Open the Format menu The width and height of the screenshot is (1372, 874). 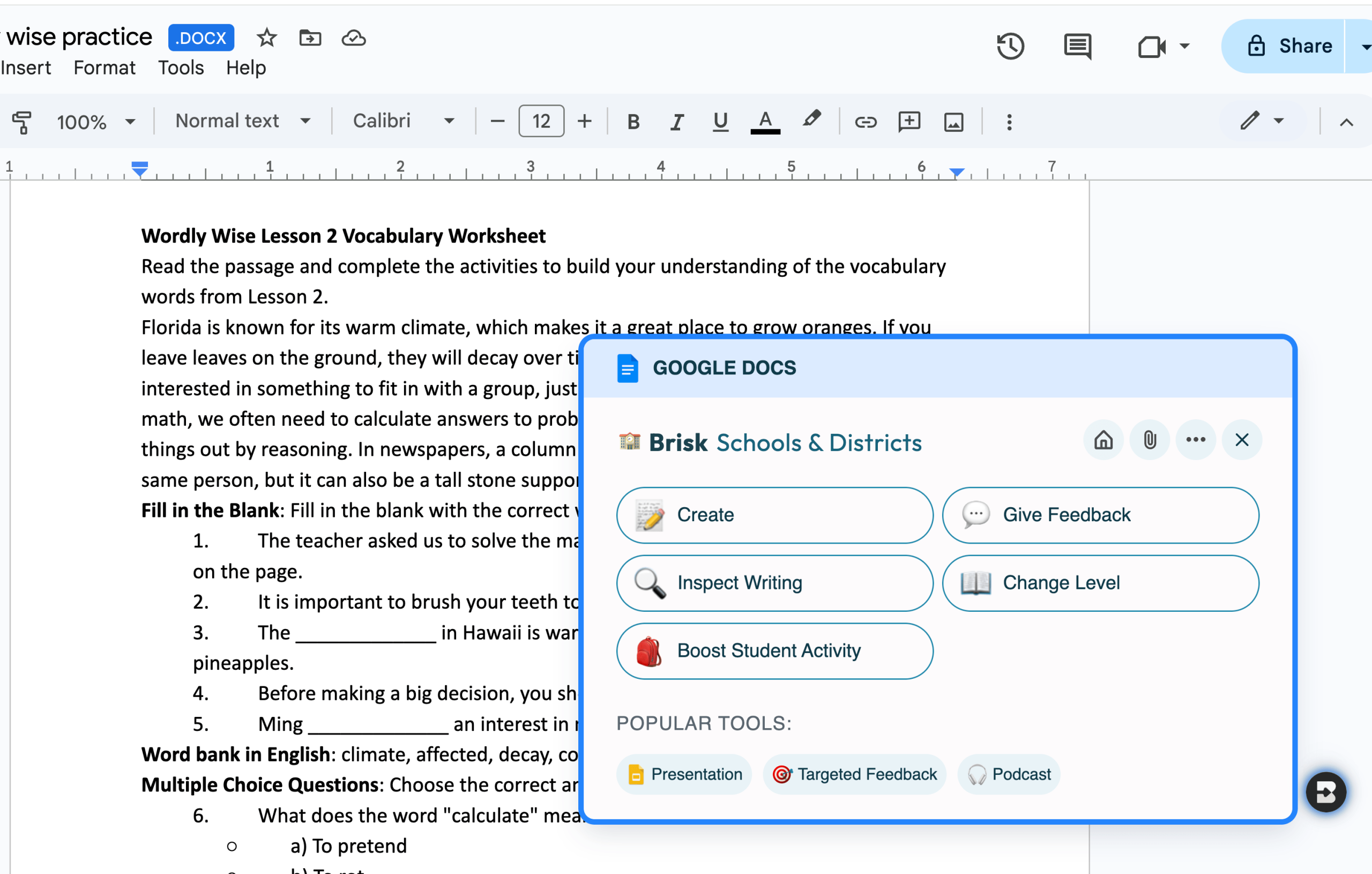[x=105, y=68]
